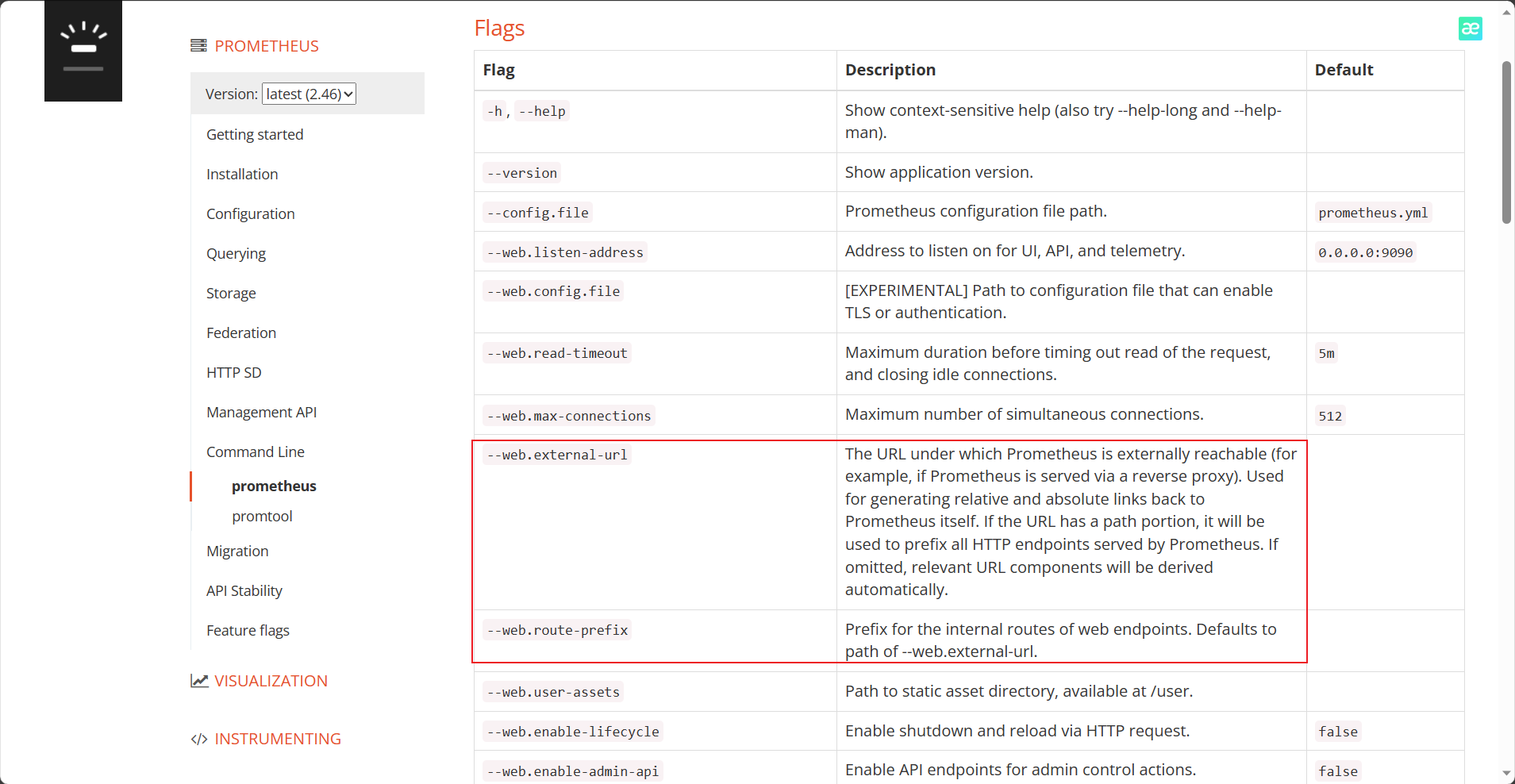
Task: Click the chart icon beside VISUALIZATION
Action: click(x=199, y=681)
